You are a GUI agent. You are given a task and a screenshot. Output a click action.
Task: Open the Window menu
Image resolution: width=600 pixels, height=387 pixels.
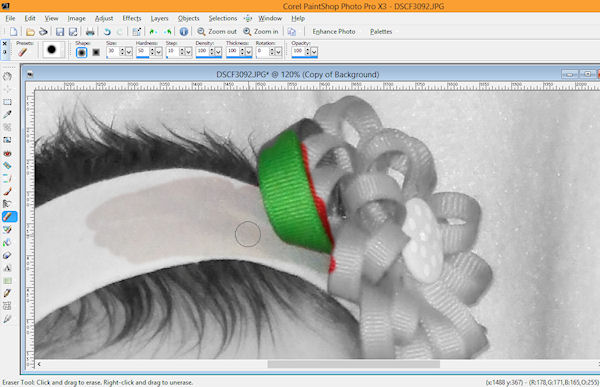[270, 18]
